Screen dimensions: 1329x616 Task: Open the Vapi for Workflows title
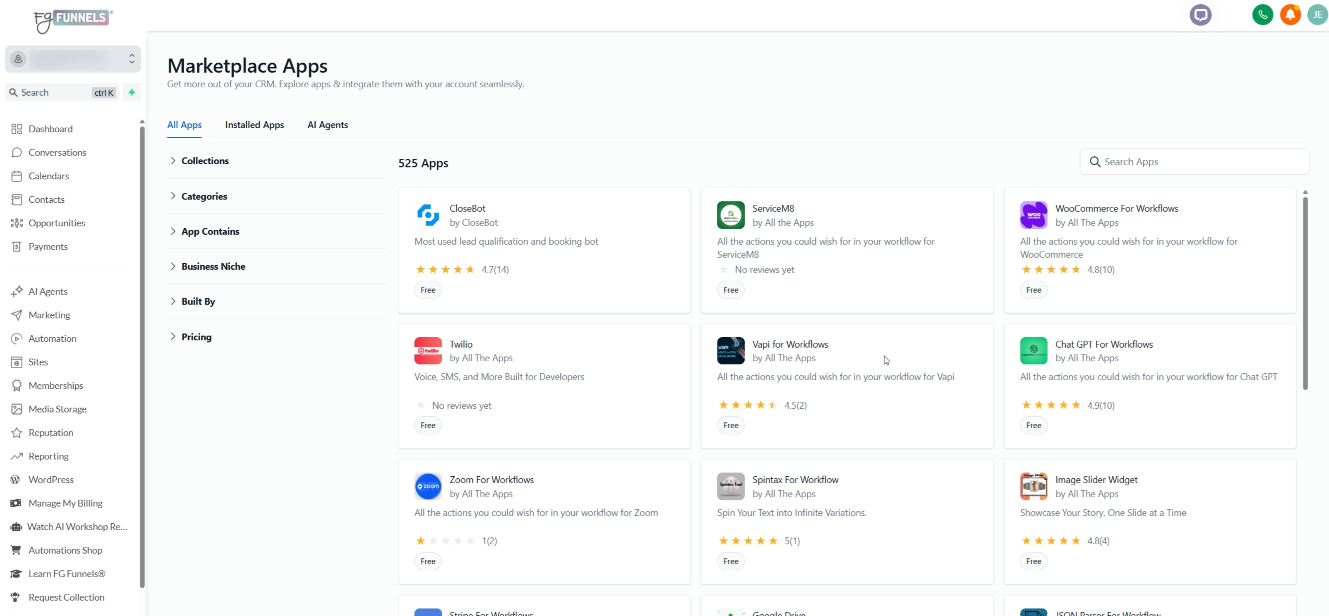790,344
